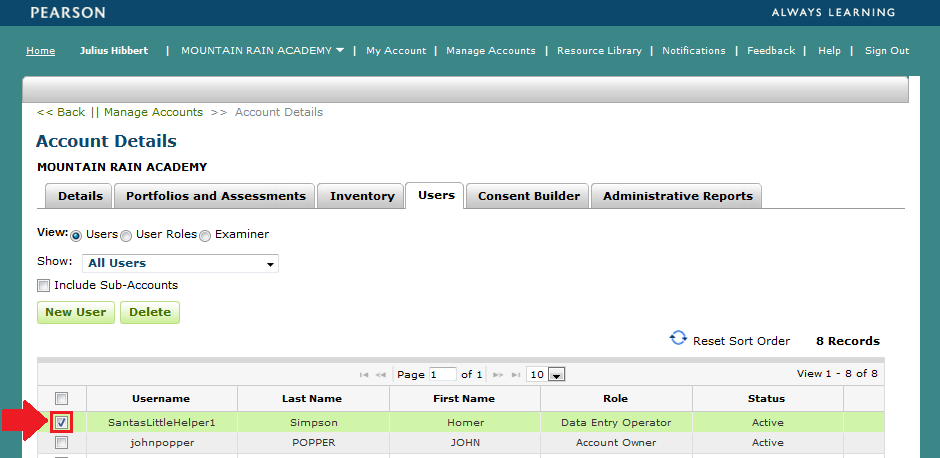Screen dimensions: 940x458
Task: Click Manage Accounts breadcrumb link
Action: (153, 112)
